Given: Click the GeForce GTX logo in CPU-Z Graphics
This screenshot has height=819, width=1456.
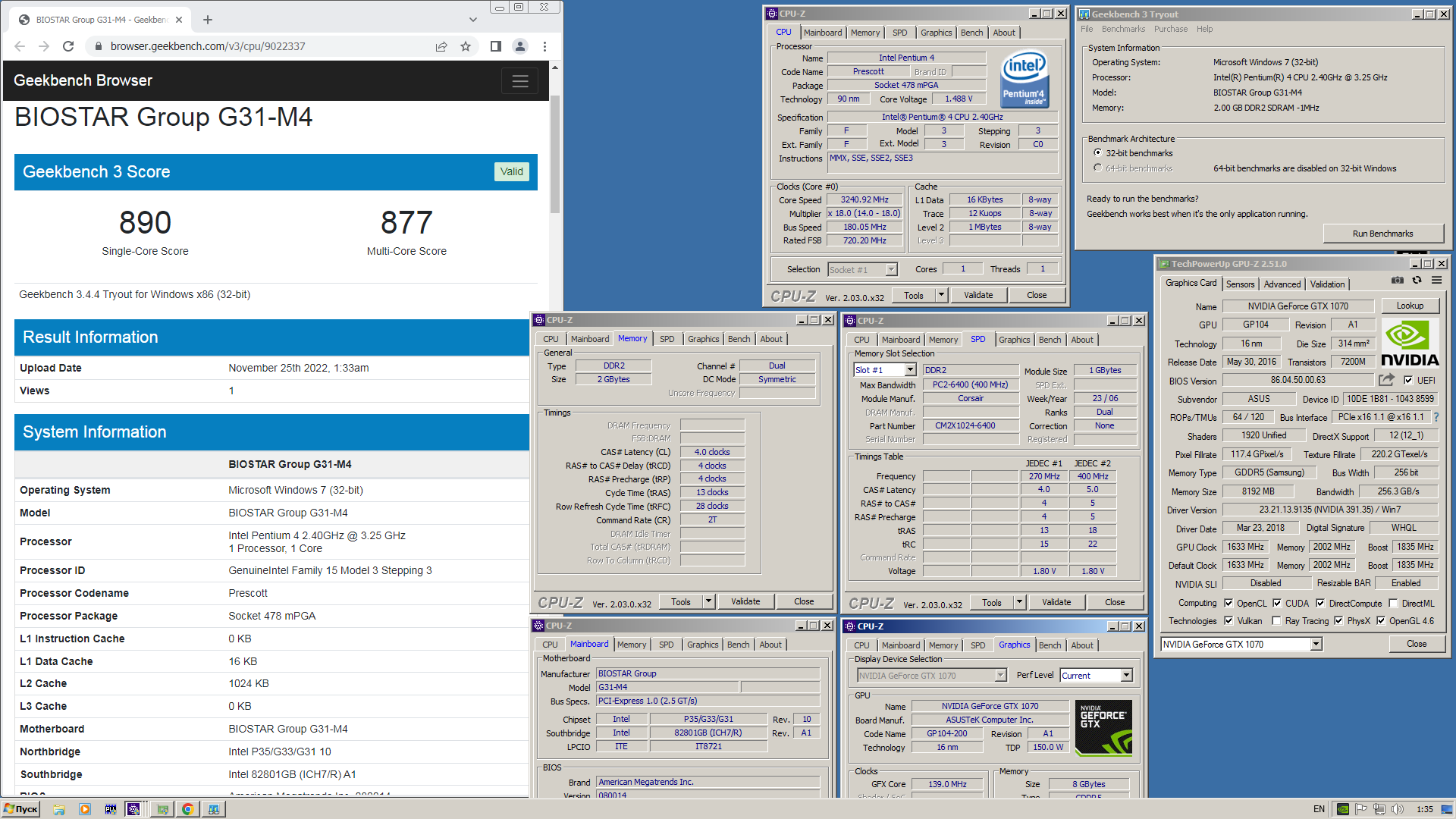Looking at the screenshot, I should click(x=1103, y=727).
